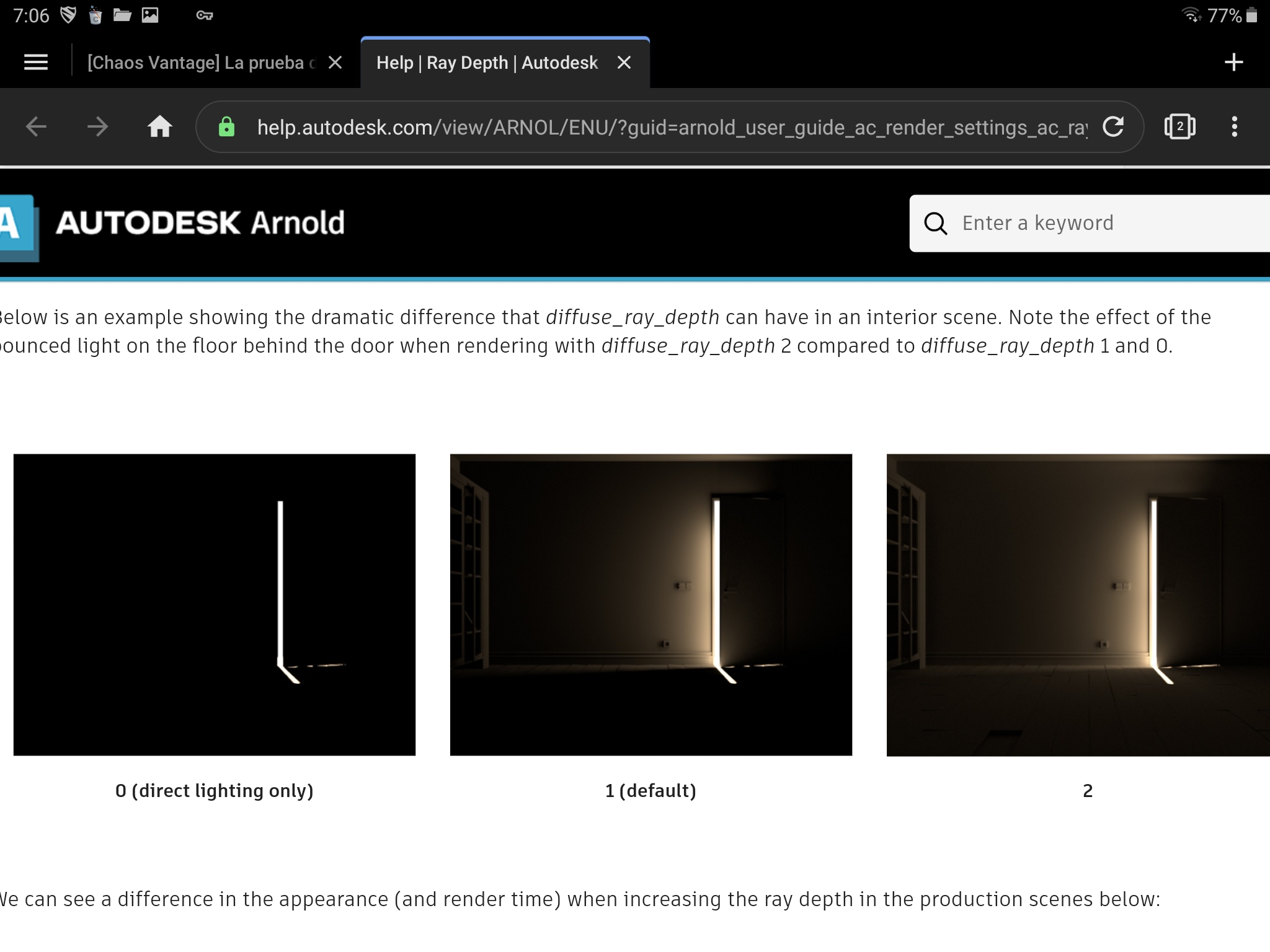Tap the home icon
Screen dimensions: 1270x952
coord(159,127)
